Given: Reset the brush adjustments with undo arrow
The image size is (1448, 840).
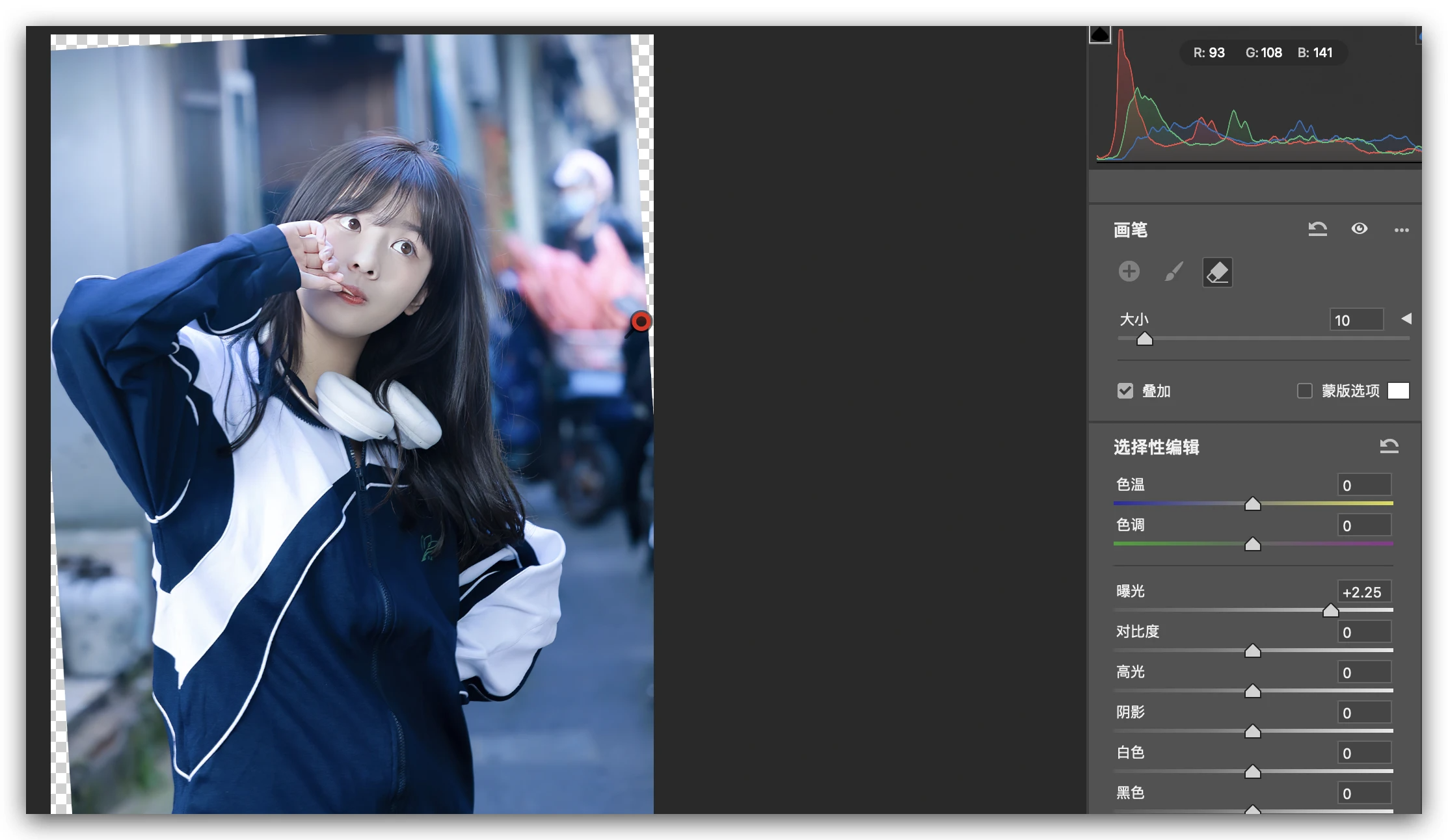Looking at the screenshot, I should point(1317,229).
